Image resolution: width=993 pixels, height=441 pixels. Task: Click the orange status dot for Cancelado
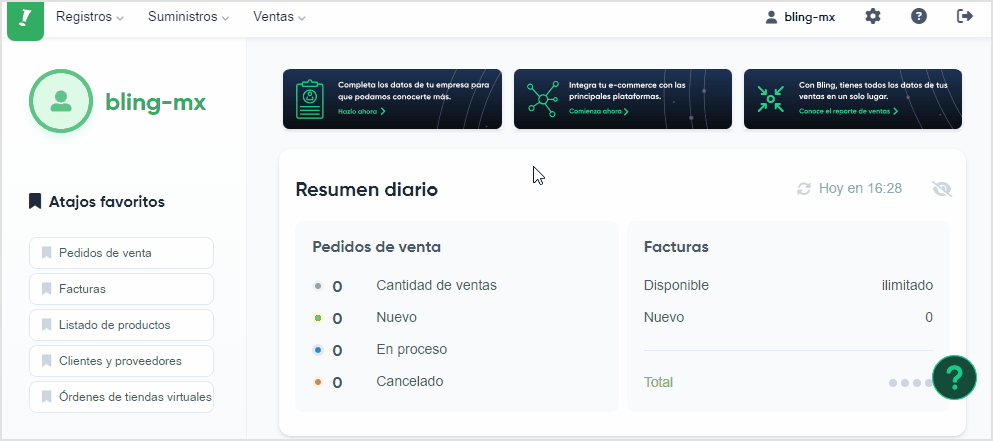[x=319, y=382]
